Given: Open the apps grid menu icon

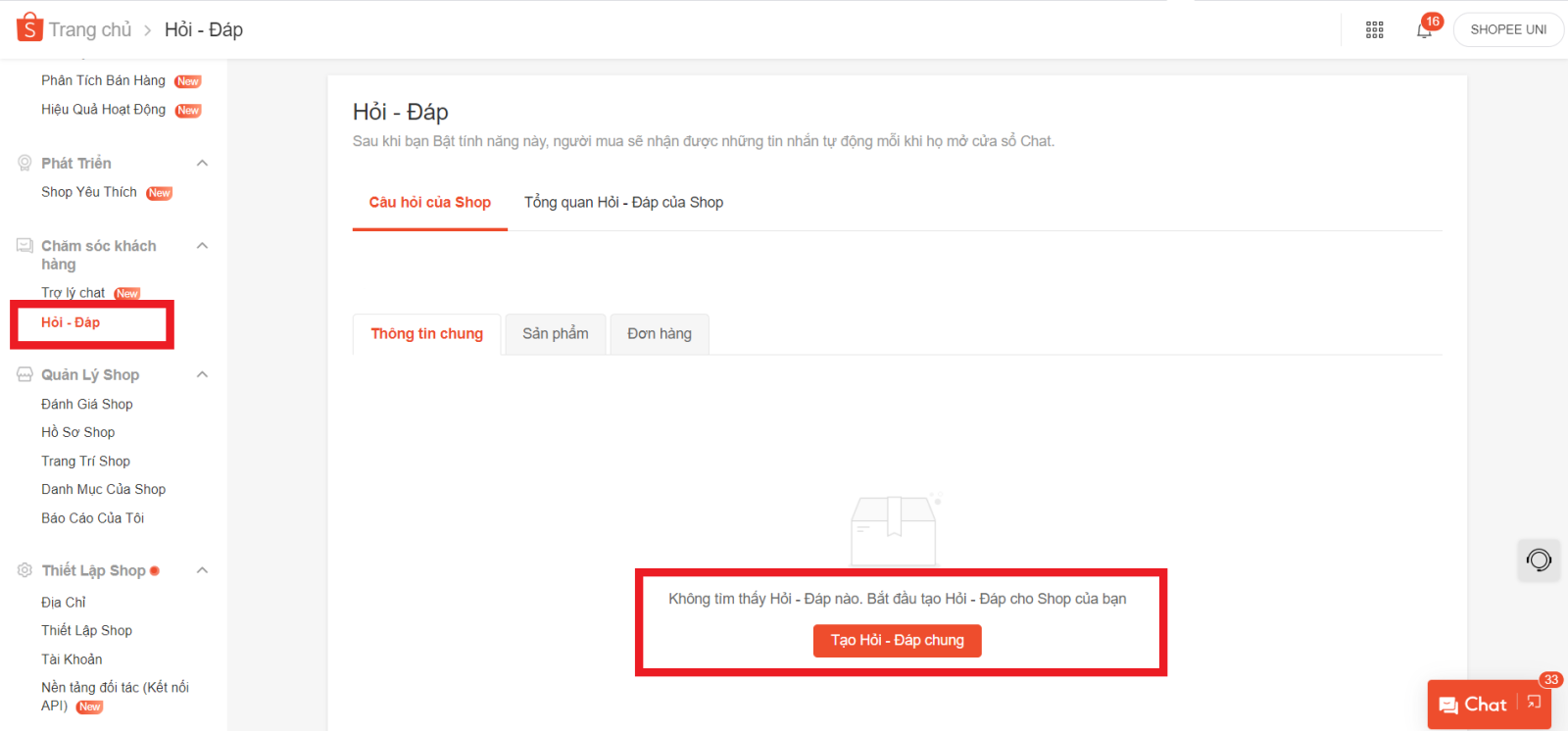Looking at the screenshot, I should click(x=1374, y=30).
